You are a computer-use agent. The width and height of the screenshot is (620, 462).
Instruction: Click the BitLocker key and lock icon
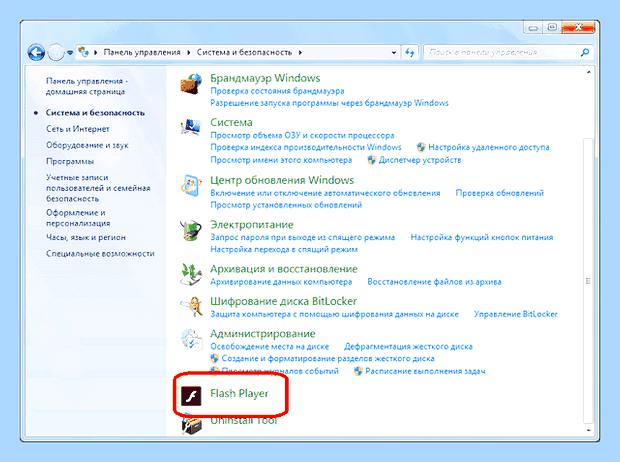coord(191,307)
